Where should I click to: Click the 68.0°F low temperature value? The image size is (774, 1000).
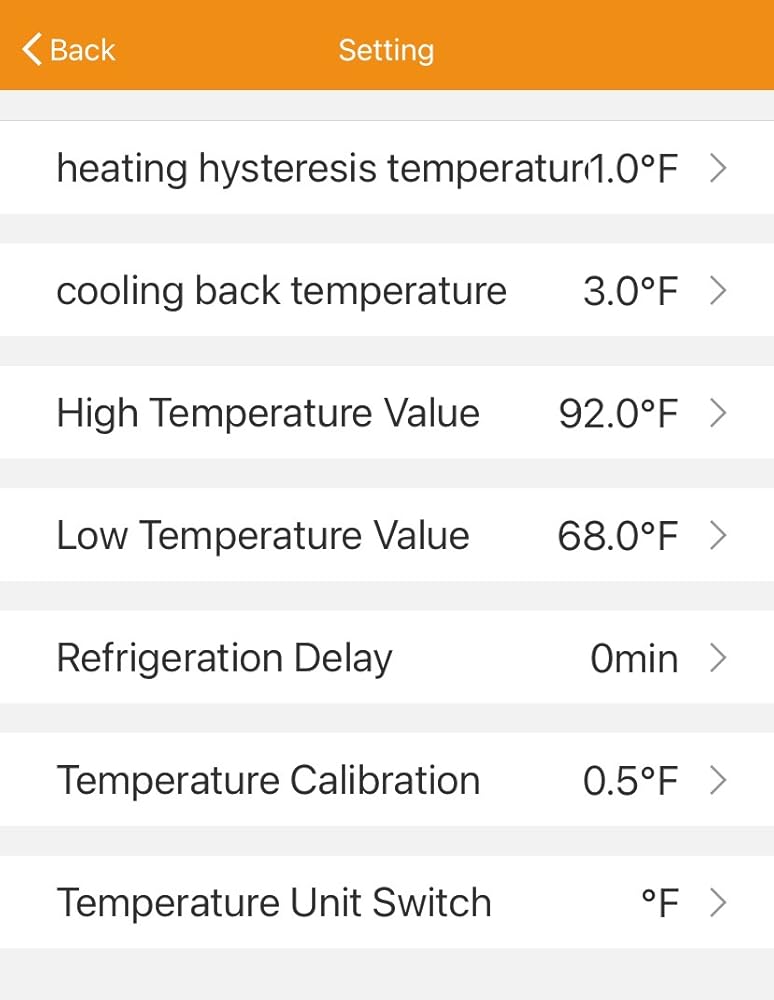[617, 535]
